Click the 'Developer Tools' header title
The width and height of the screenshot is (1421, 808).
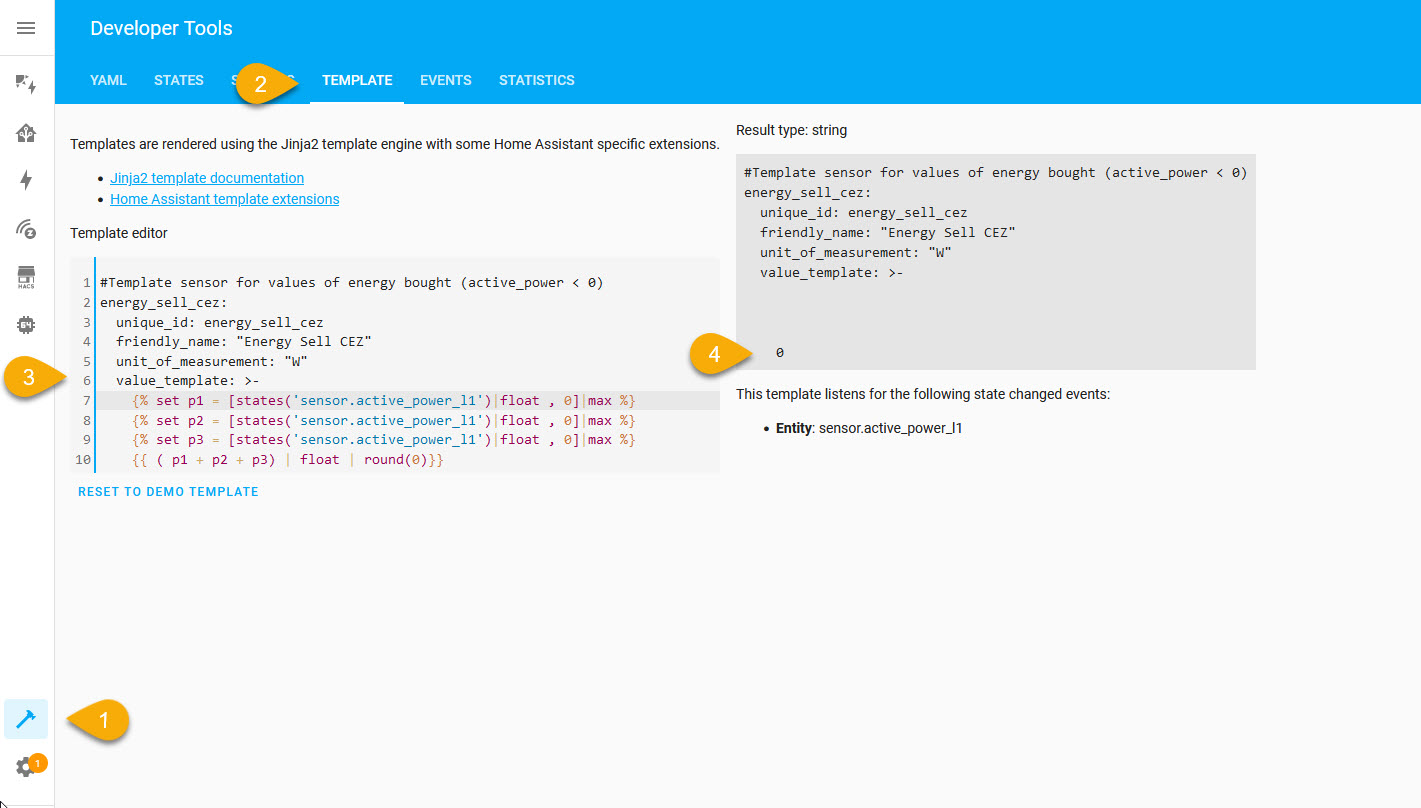tap(161, 28)
